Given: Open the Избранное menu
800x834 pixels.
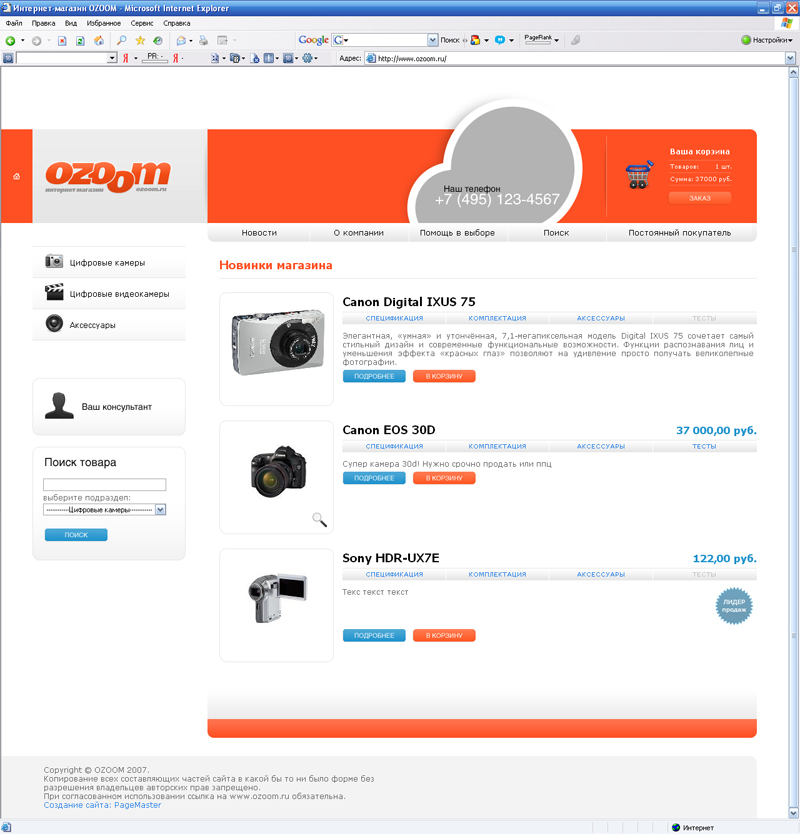Looking at the screenshot, I should point(104,23).
